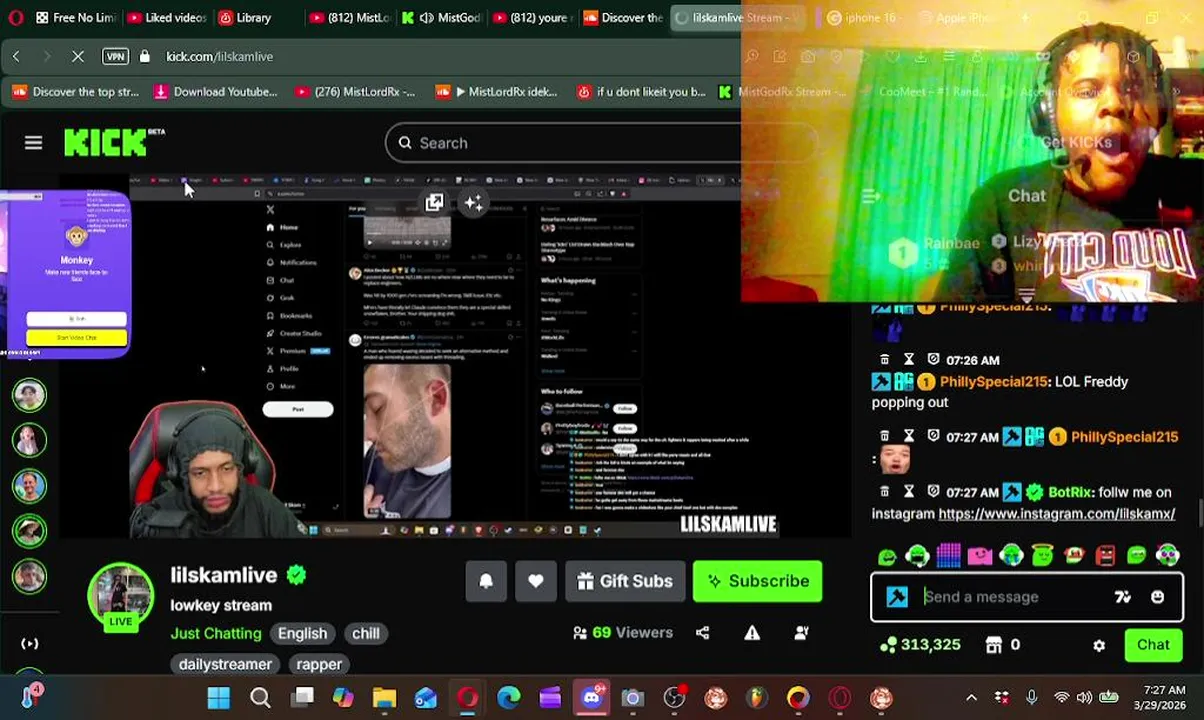Click the BotRix username in chat
This screenshot has height=720, width=1204.
1070,492
